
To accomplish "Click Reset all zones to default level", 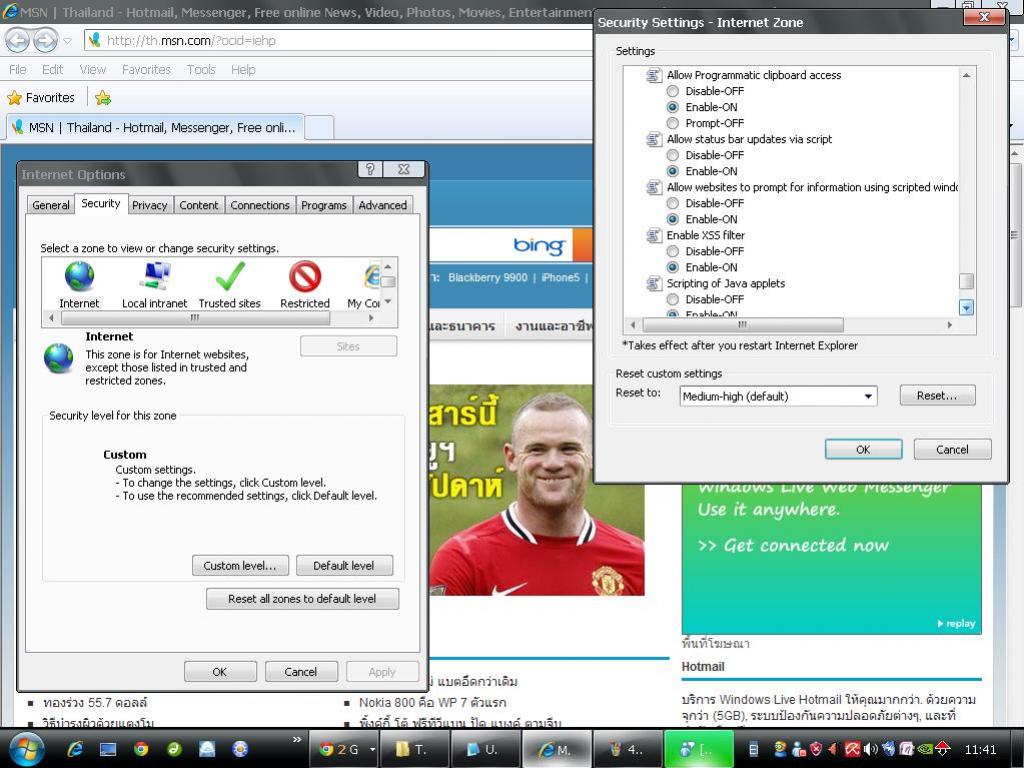I will pyautogui.click(x=302, y=599).
